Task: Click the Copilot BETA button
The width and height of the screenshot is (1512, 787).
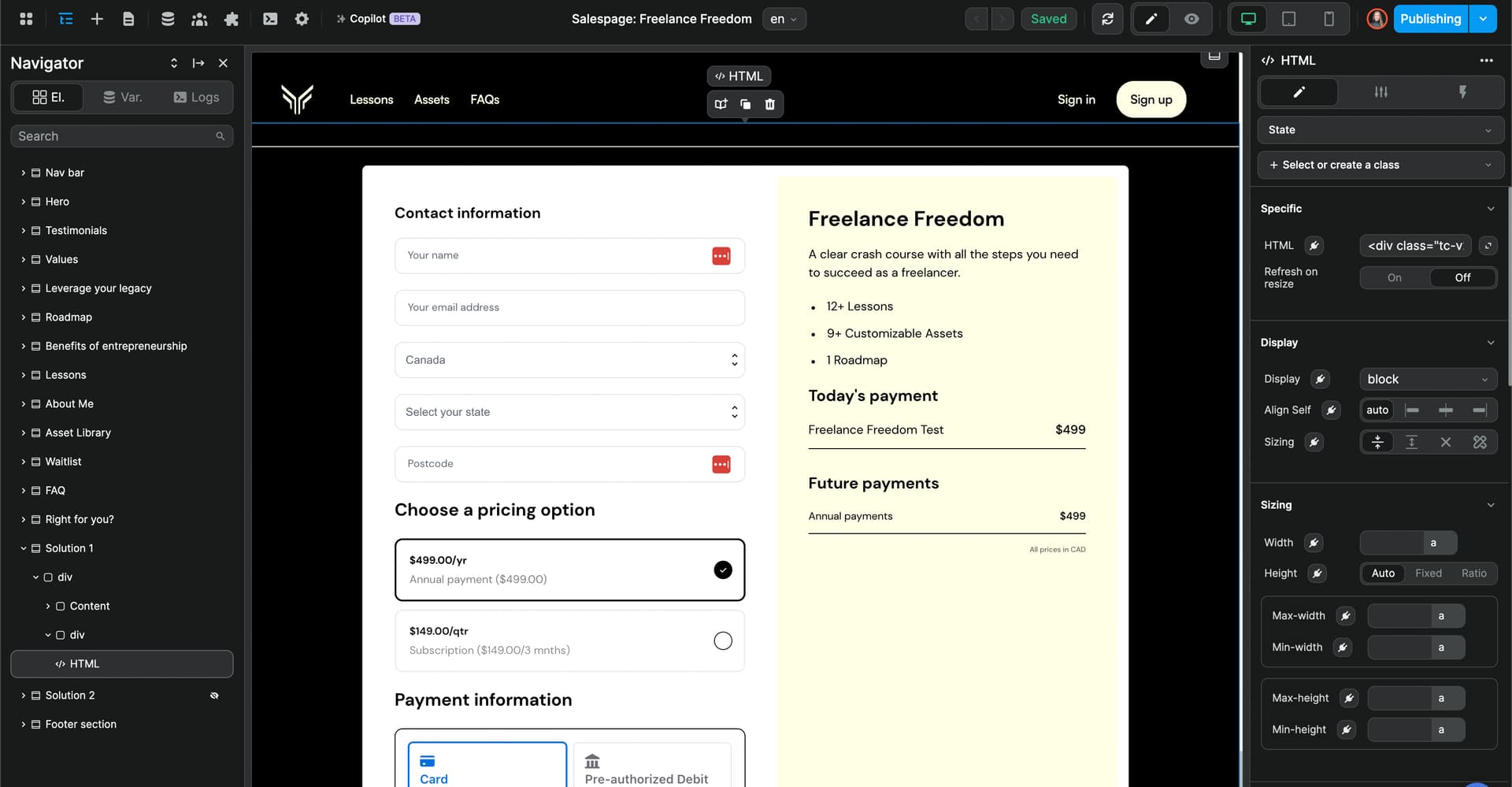Action: coord(378,19)
